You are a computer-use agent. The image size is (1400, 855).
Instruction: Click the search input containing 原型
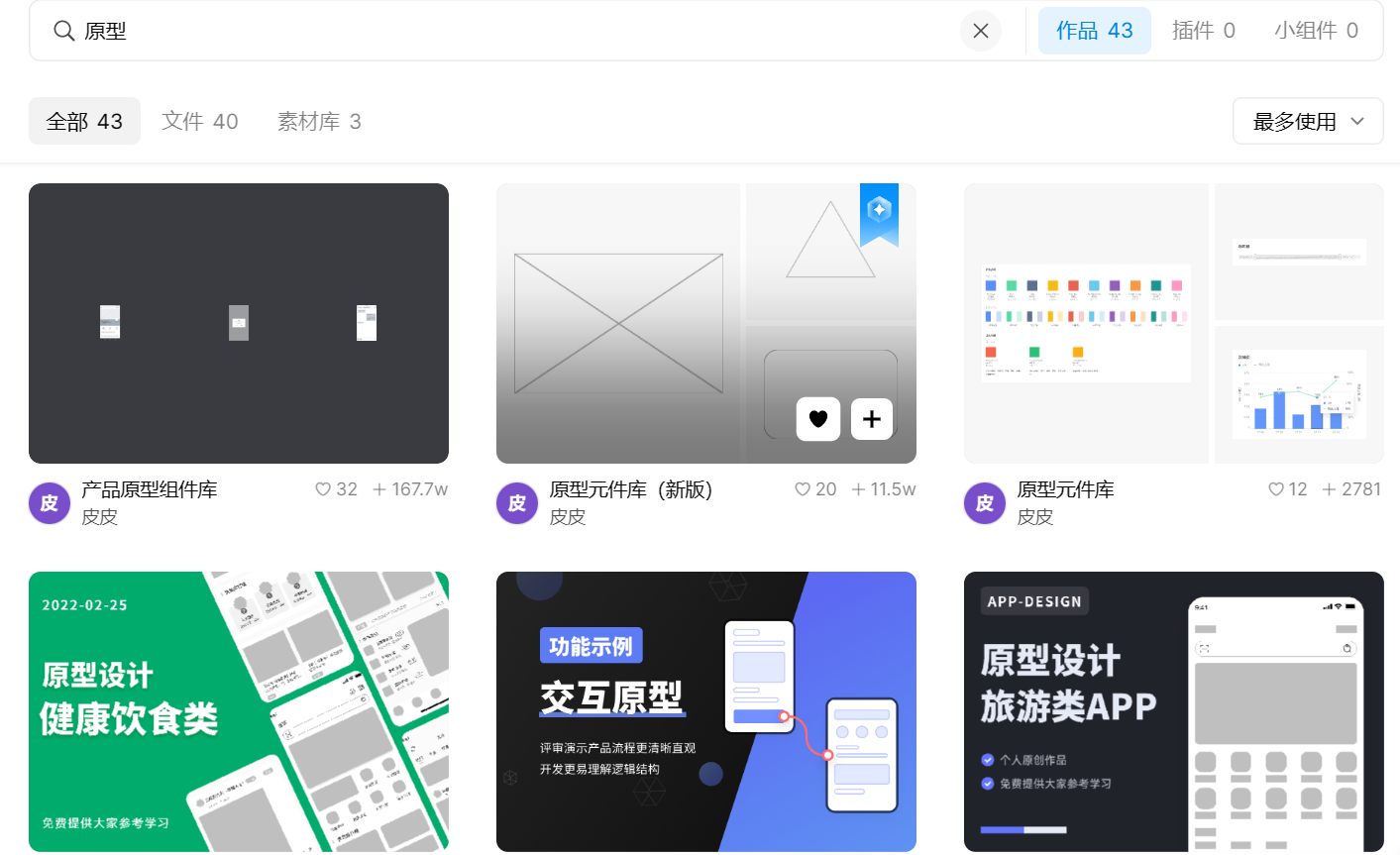click(x=515, y=31)
